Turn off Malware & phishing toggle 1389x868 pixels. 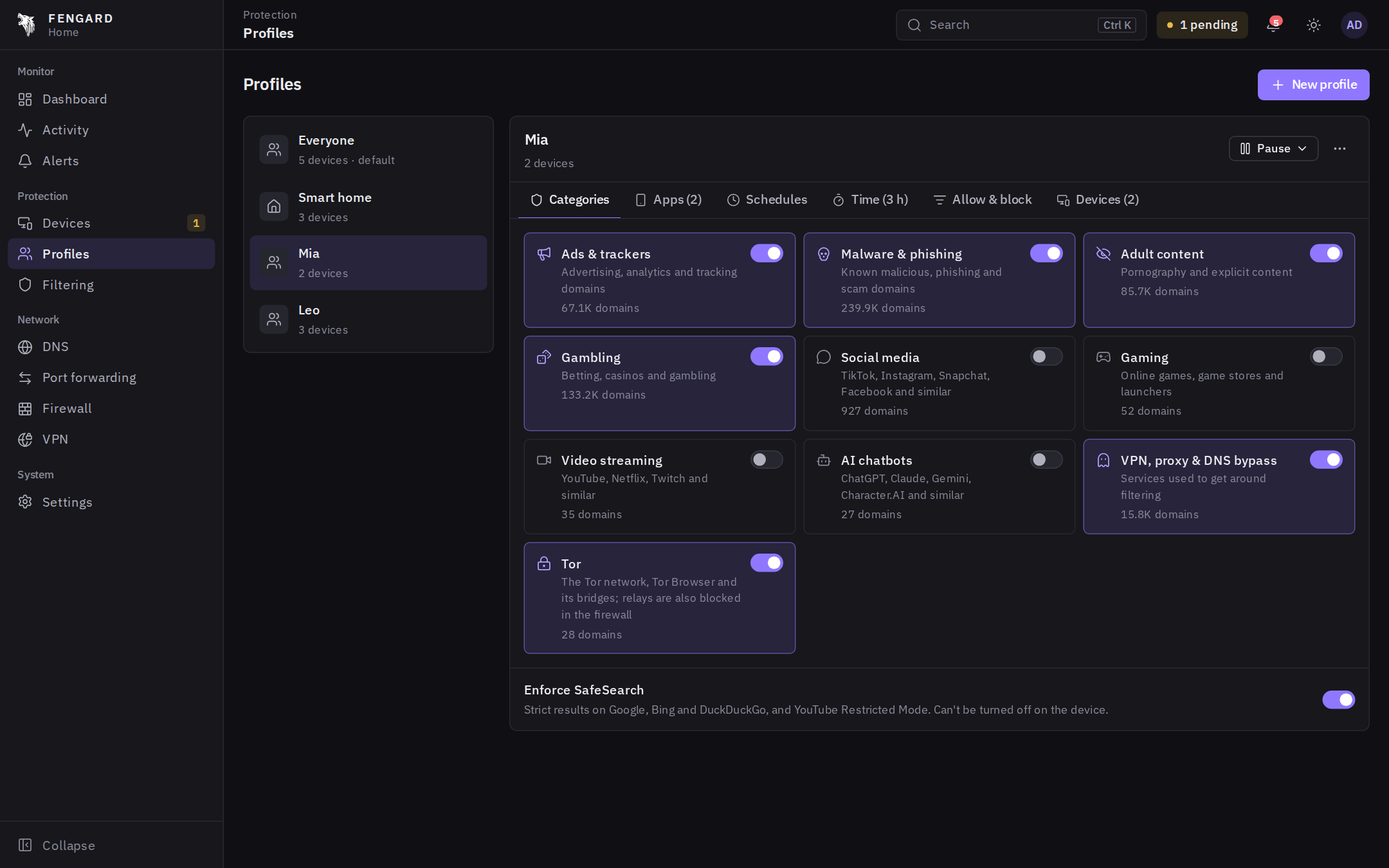click(1046, 253)
